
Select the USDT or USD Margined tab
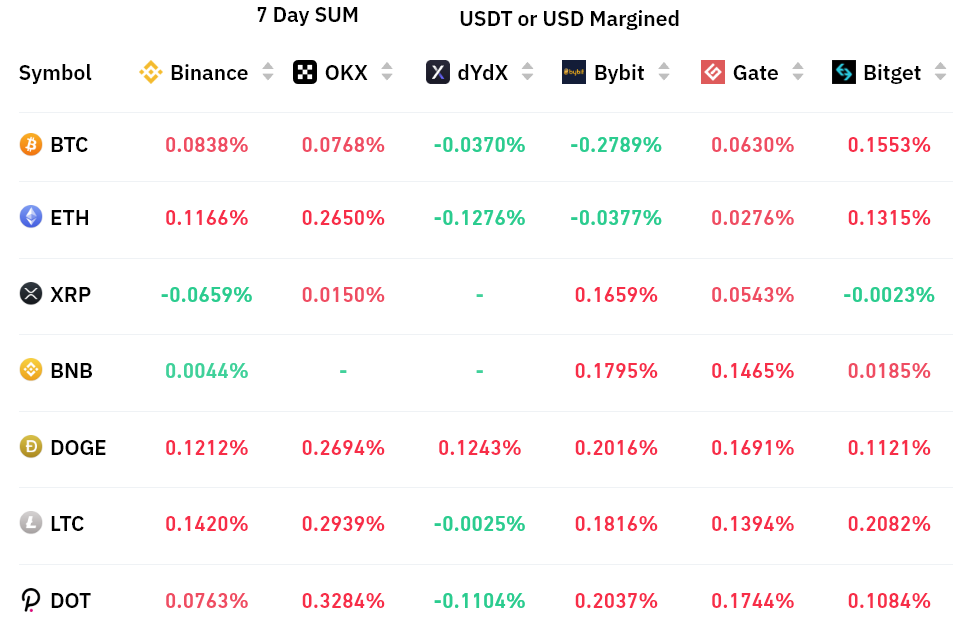click(569, 18)
